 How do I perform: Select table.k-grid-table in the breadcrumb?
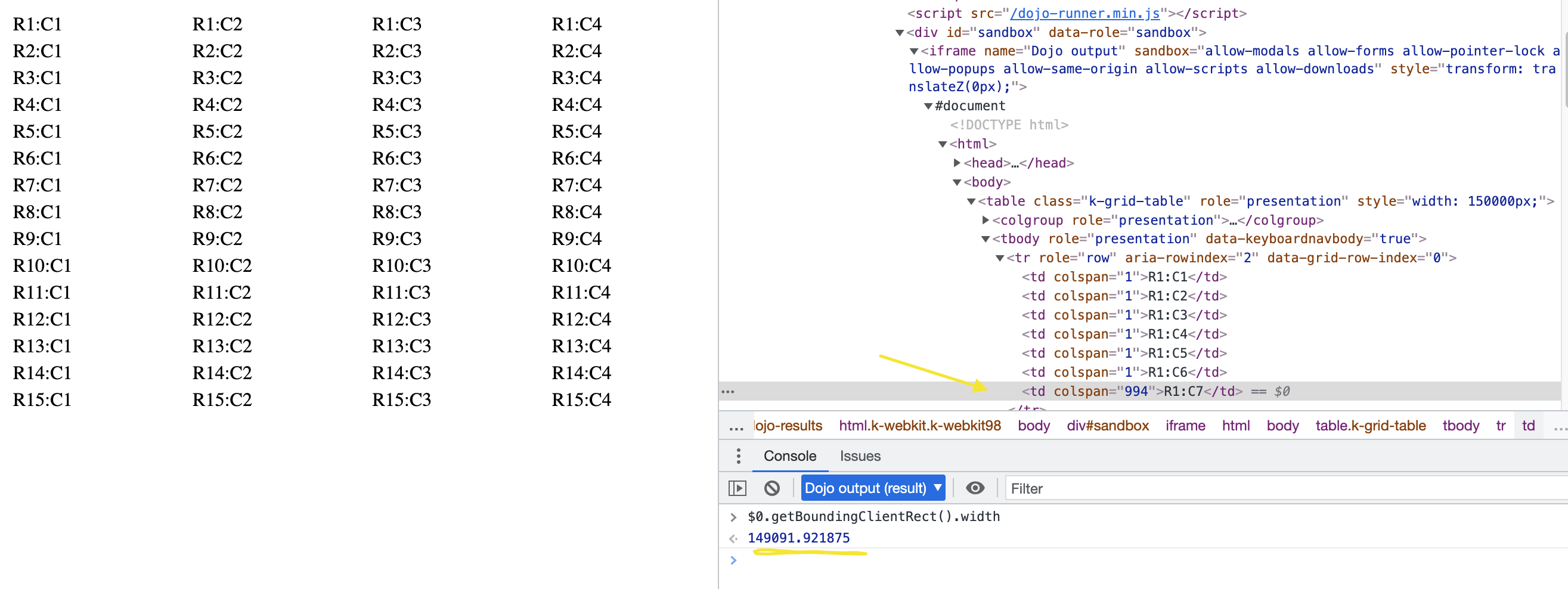[x=1370, y=425]
